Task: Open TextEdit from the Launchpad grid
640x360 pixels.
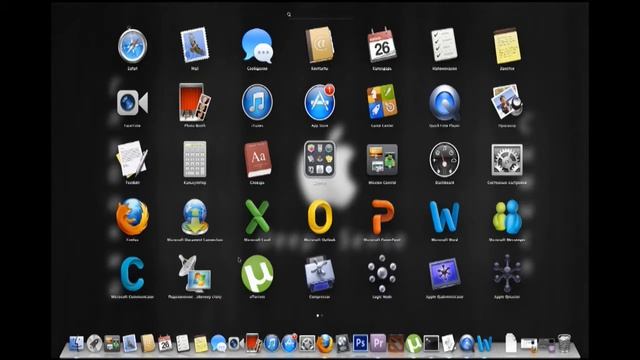Action: coord(132,159)
